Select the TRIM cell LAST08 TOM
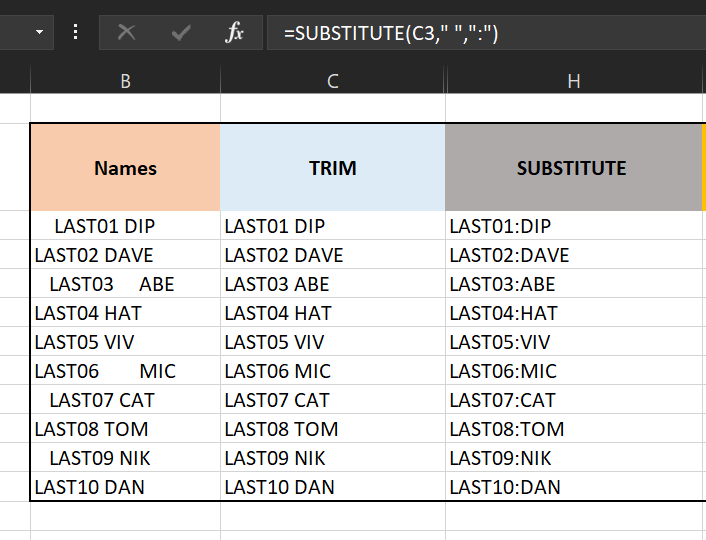 [x=332, y=430]
